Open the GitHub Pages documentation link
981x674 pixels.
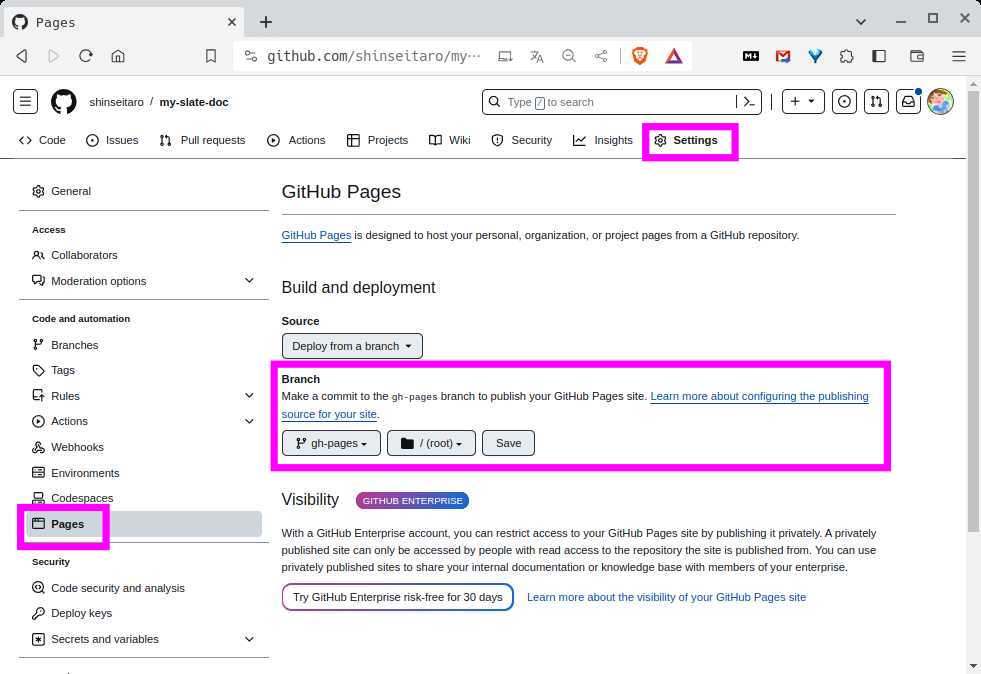tap(316, 235)
